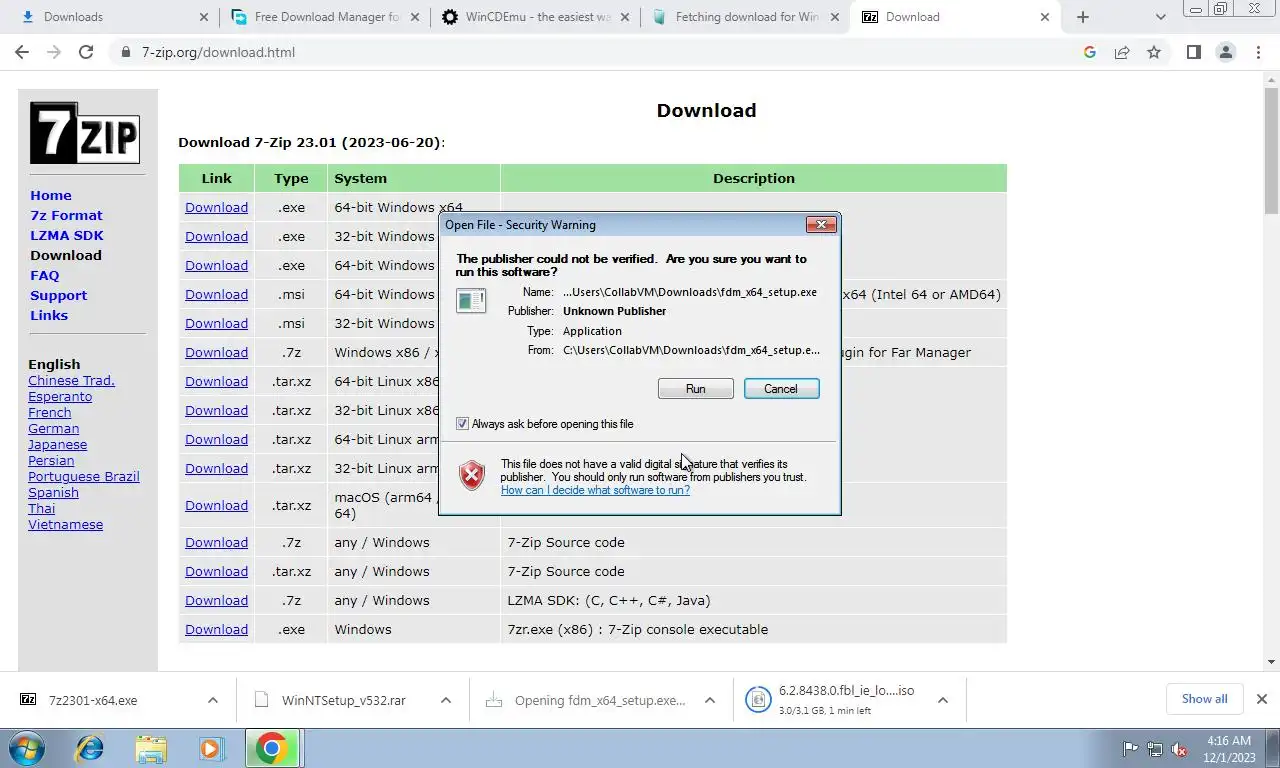This screenshot has width=1280, height=768.
Task: Open the Windows Start menu
Action: (x=28, y=748)
